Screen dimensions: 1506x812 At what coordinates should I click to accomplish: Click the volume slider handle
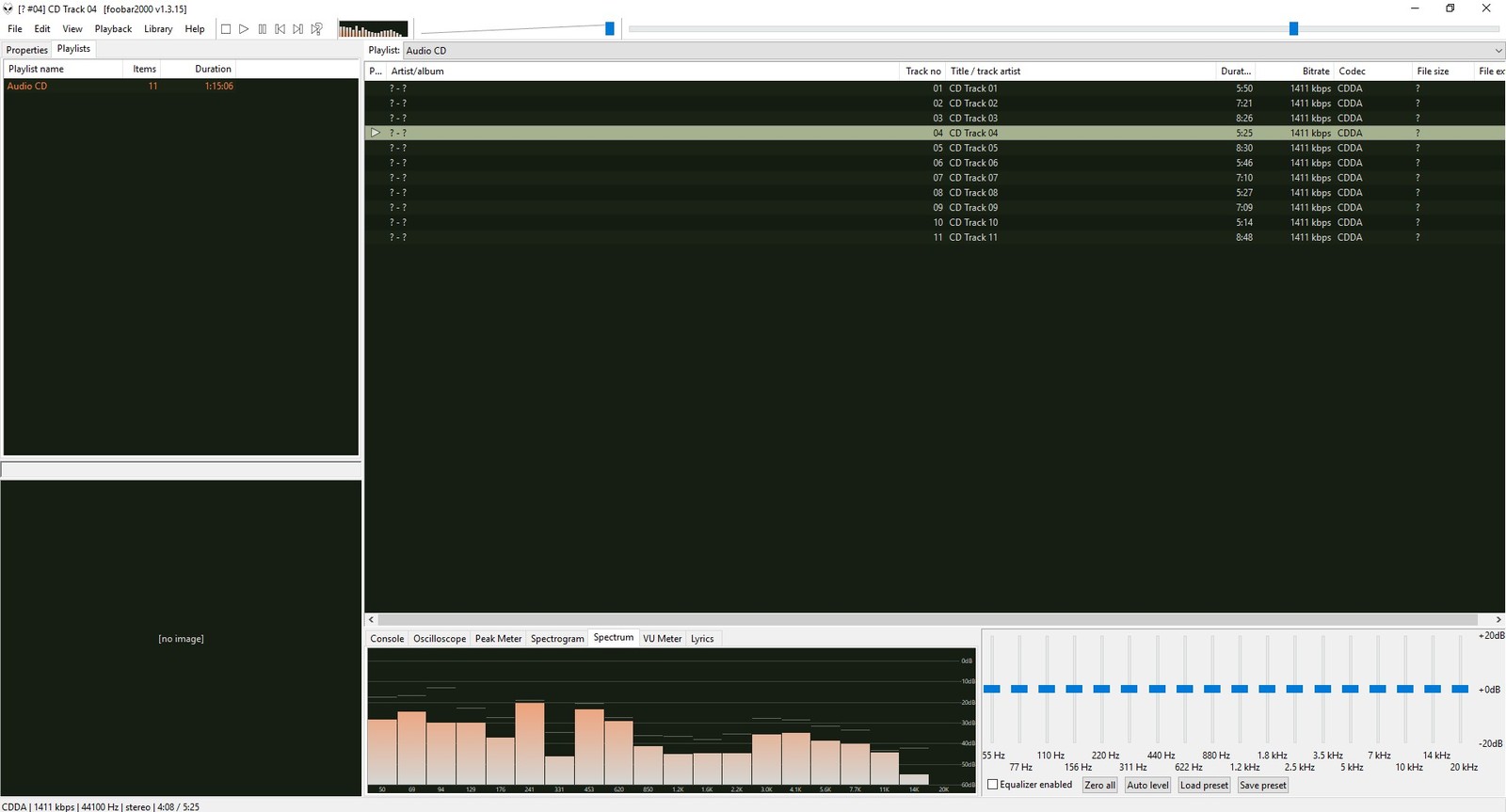click(610, 29)
